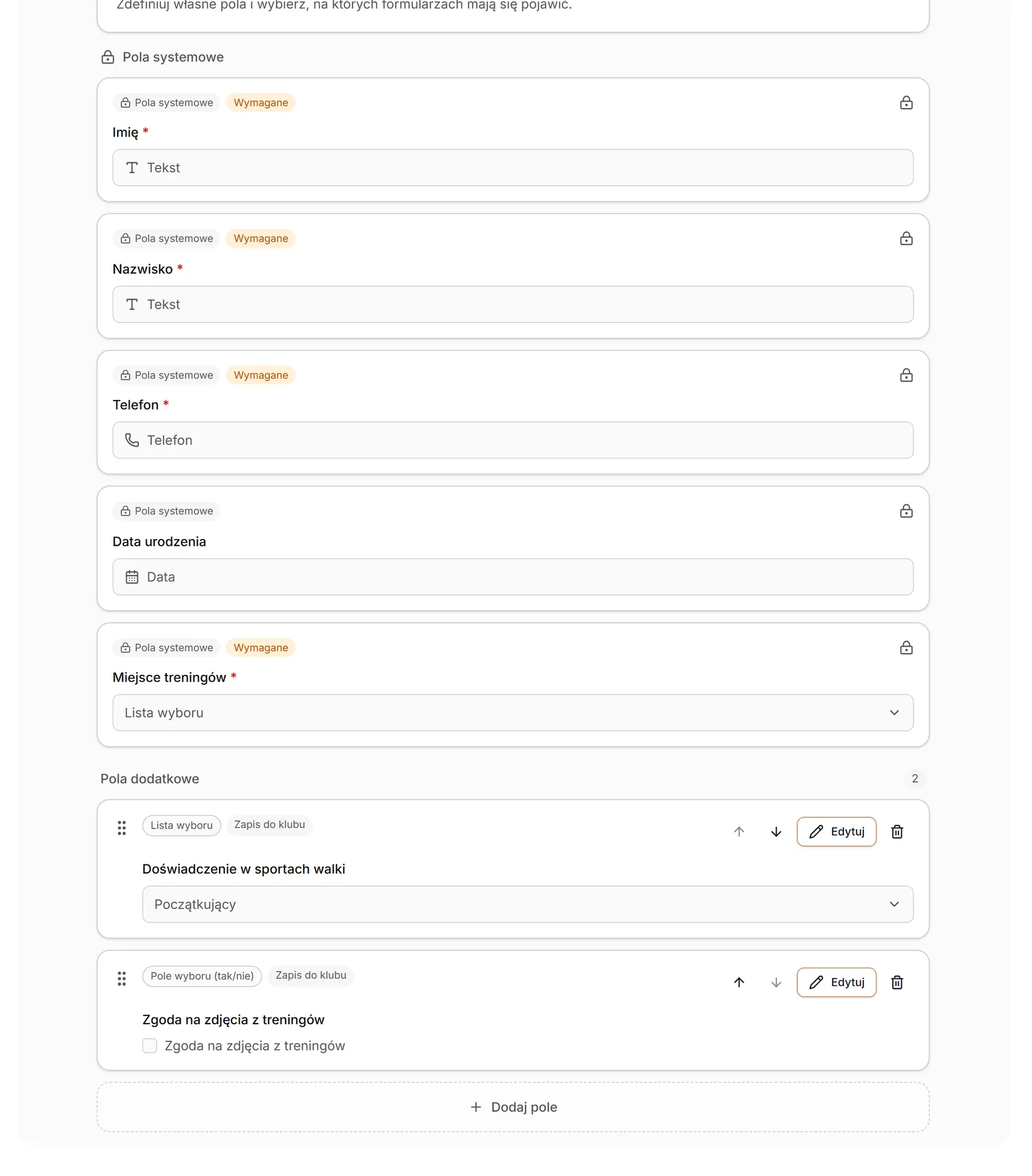This screenshot has width=1032, height=1176.
Task: Expand the Początkujący experience dropdown
Action: [527, 904]
